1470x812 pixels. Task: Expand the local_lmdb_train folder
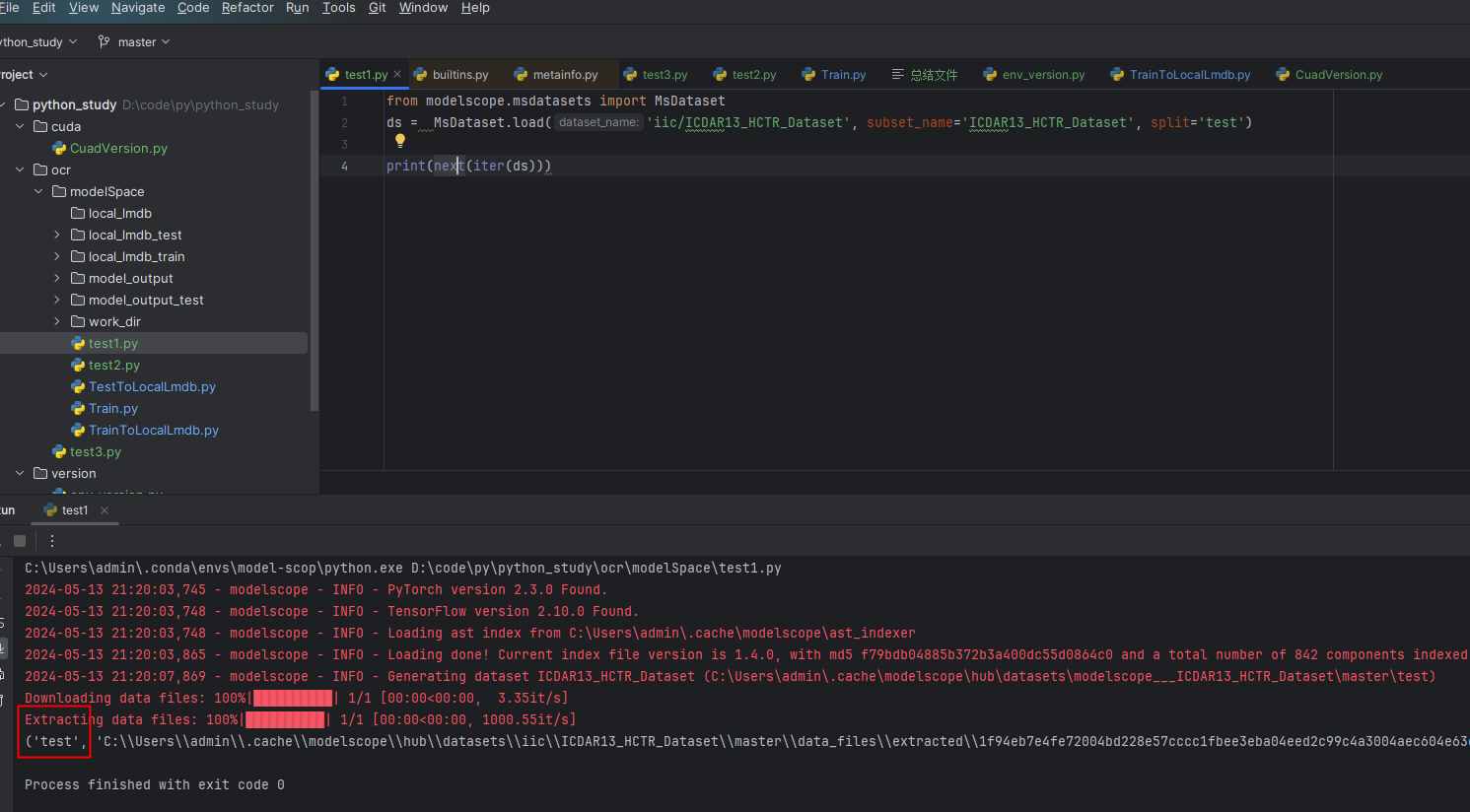(x=57, y=256)
